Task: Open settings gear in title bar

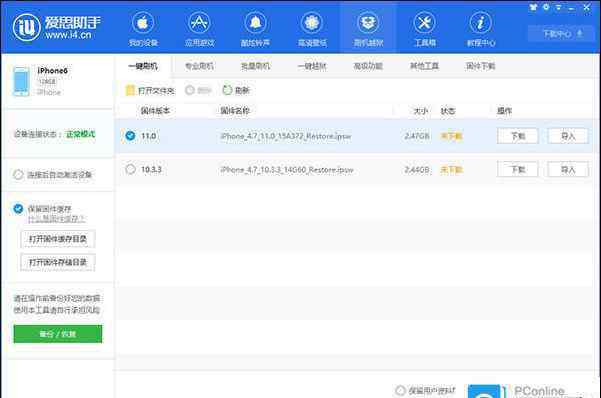Action: coord(546,7)
